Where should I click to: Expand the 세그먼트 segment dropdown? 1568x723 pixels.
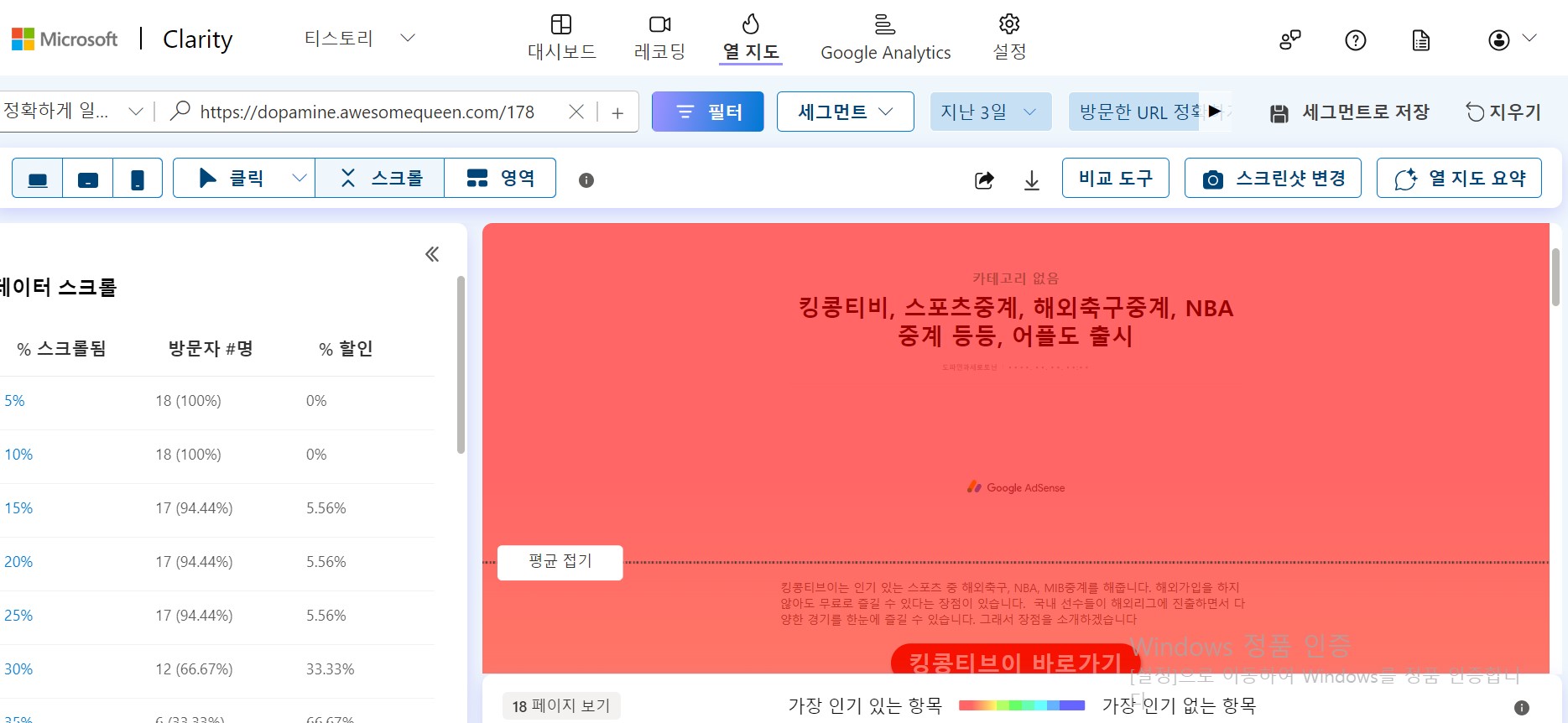pos(846,112)
